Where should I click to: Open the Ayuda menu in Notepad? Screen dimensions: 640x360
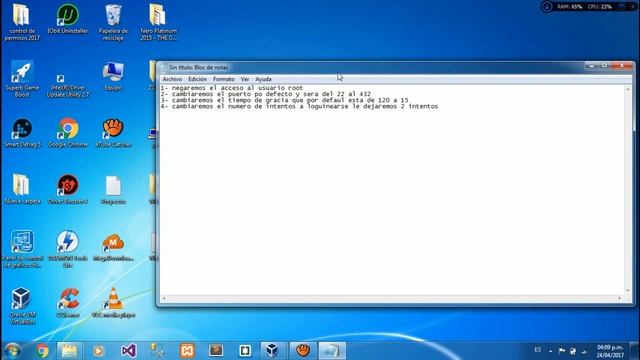[x=263, y=79]
